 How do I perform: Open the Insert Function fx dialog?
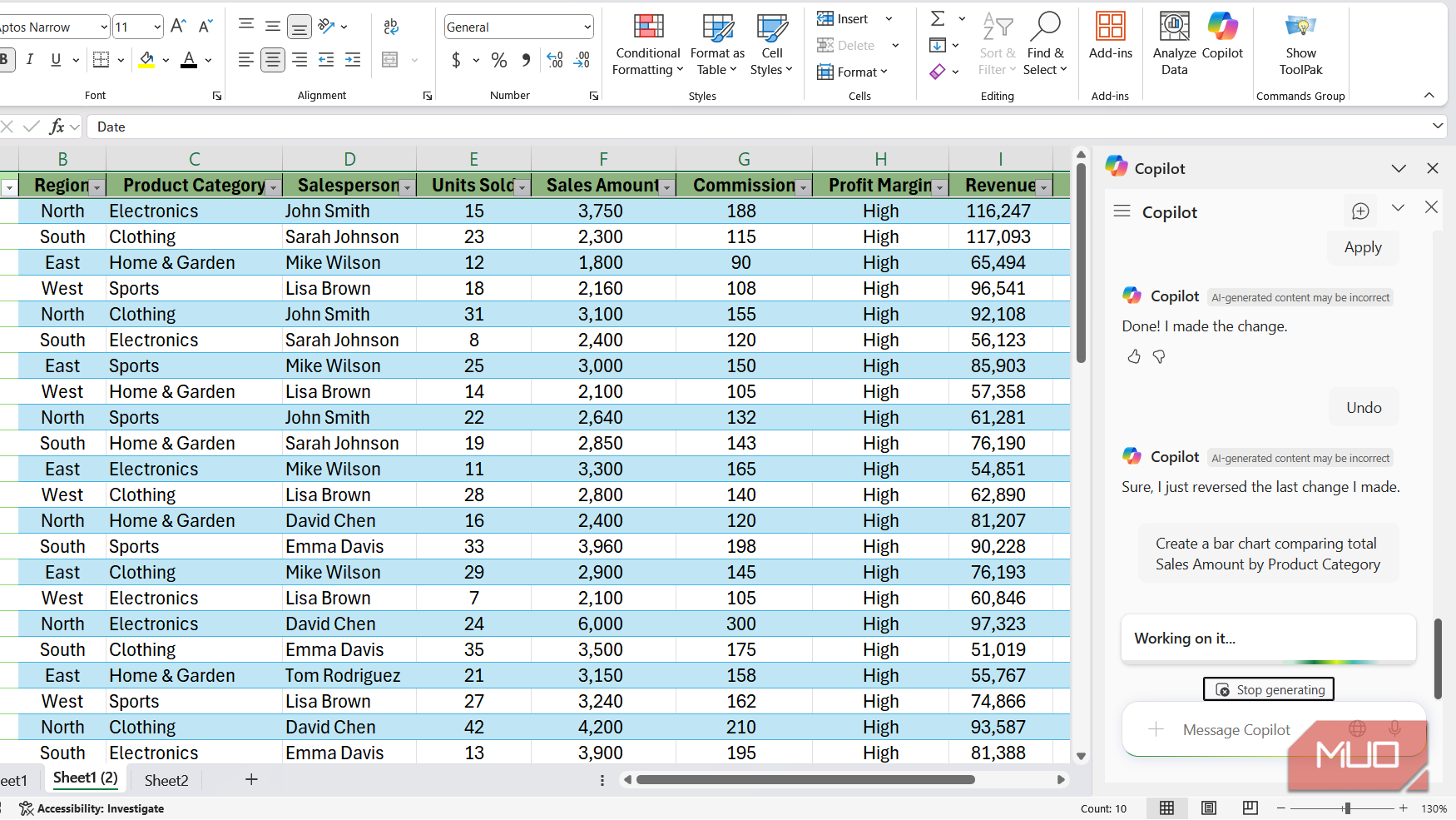(57, 127)
